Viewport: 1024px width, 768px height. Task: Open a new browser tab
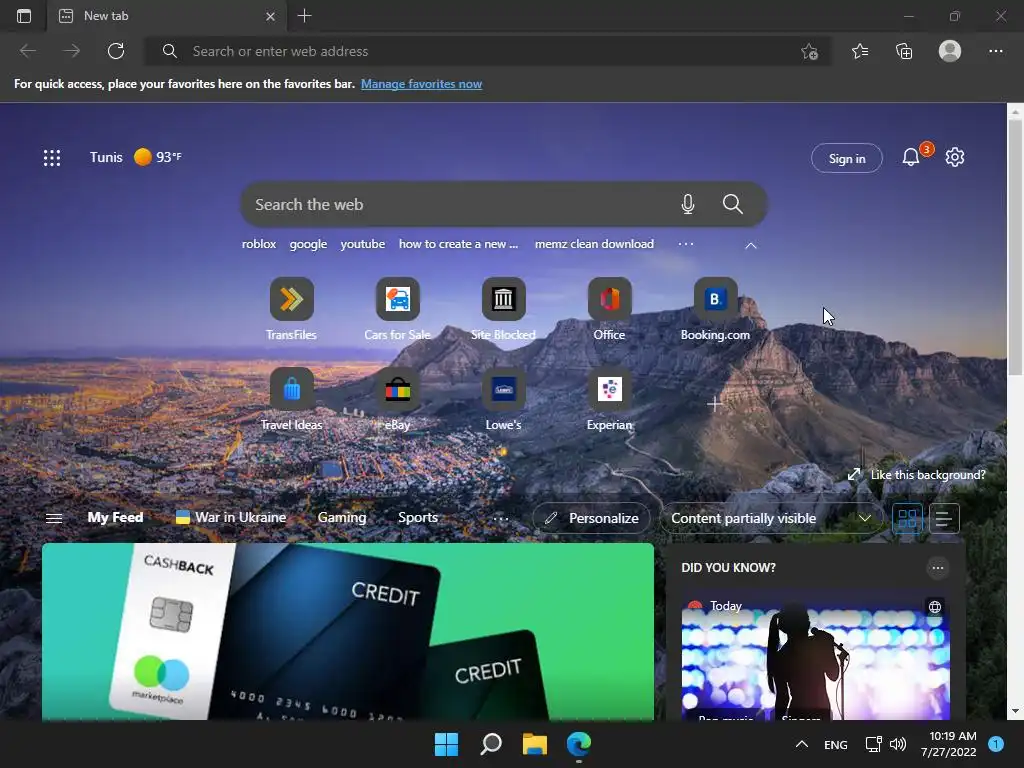pyautogui.click(x=304, y=16)
